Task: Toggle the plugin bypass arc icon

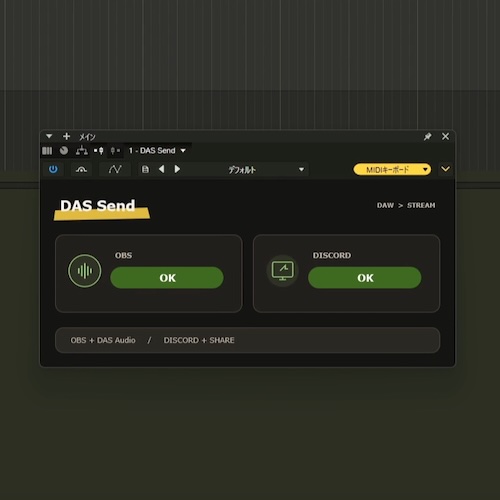Action: [81, 170]
